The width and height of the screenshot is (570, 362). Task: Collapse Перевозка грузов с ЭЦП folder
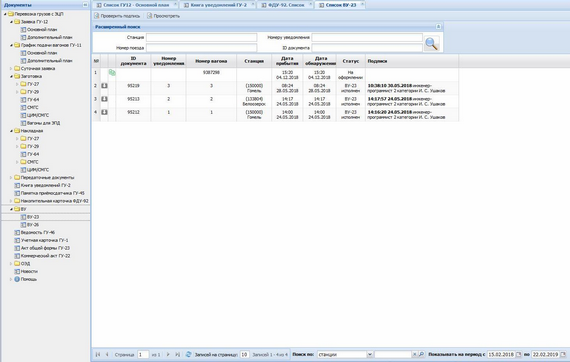[x=5, y=14]
